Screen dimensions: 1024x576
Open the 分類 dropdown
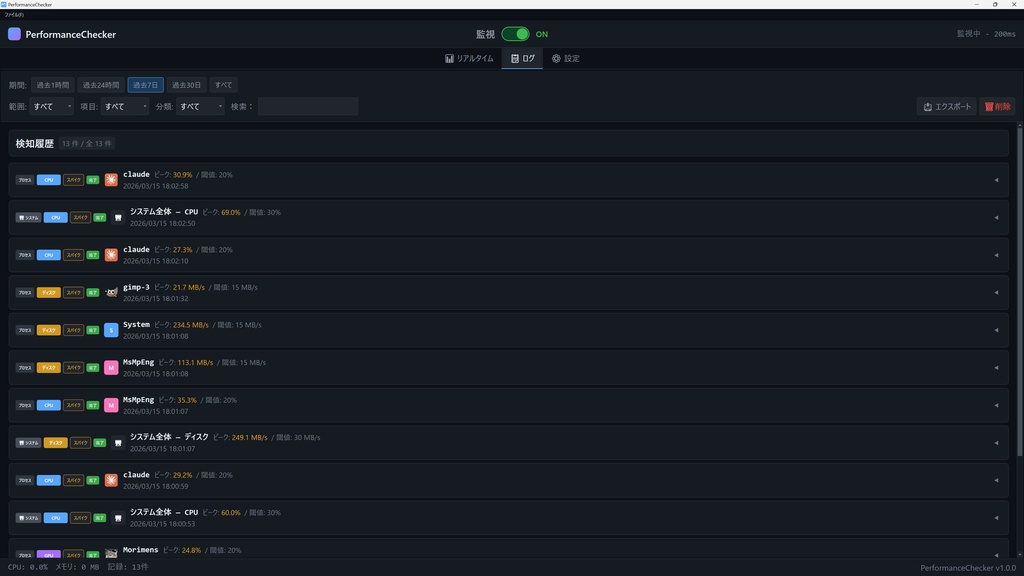(200, 106)
